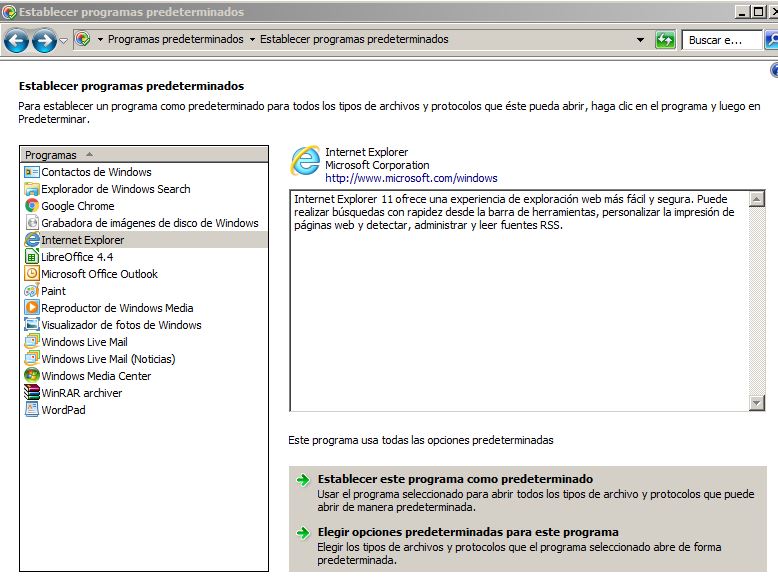Click green arrow beside Elegir opciones predeterminadas

tap(303, 533)
